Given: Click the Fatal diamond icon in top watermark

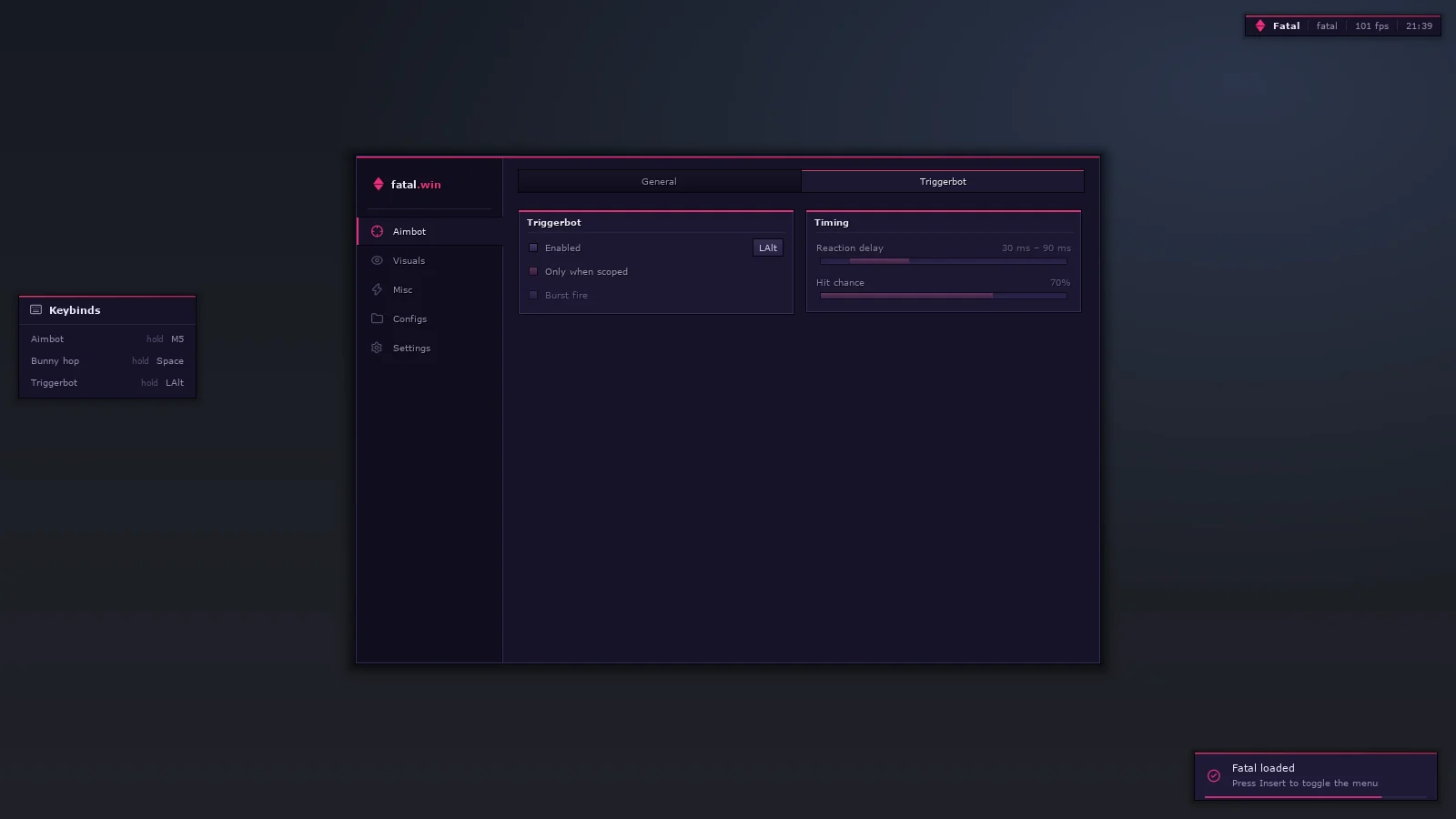Looking at the screenshot, I should [x=1260, y=25].
